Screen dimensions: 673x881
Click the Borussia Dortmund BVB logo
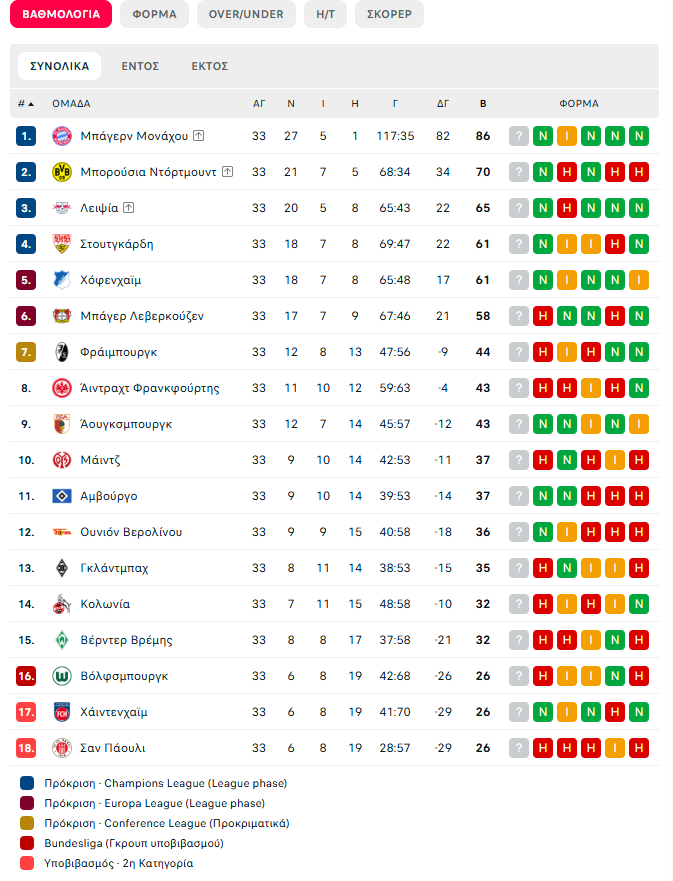(x=62, y=172)
